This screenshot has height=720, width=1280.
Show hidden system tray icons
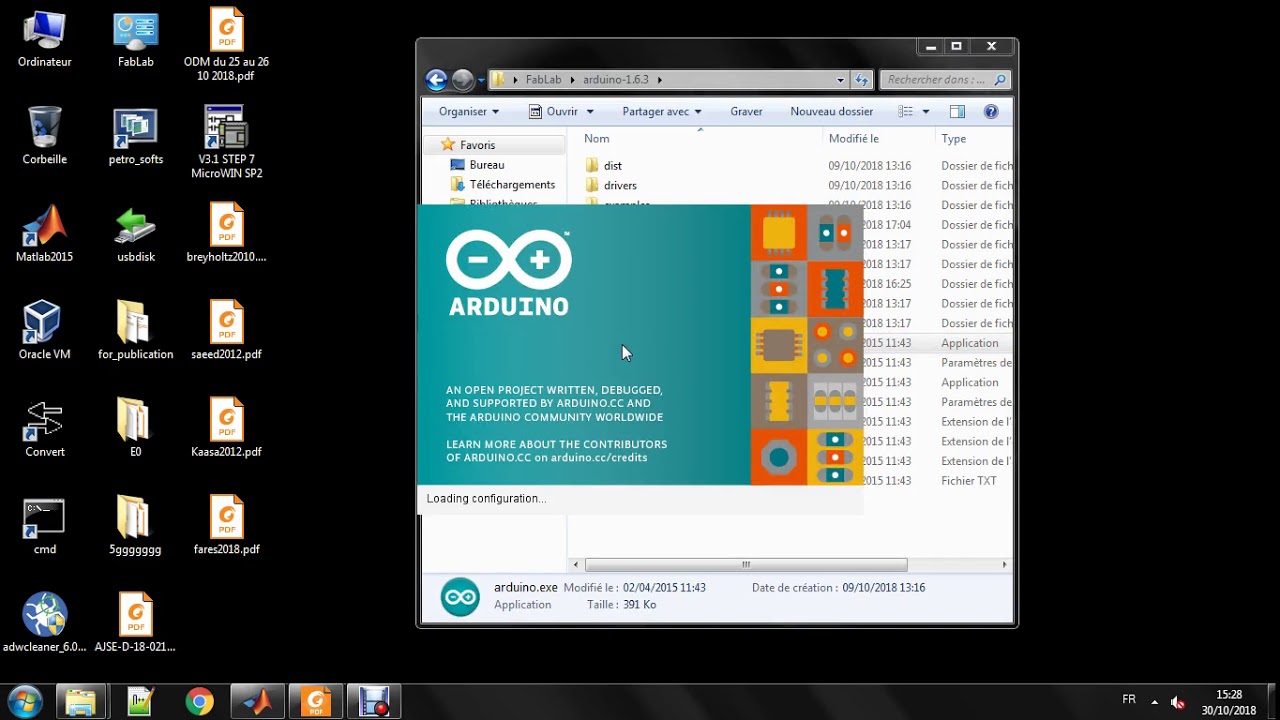pos(1154,702)
